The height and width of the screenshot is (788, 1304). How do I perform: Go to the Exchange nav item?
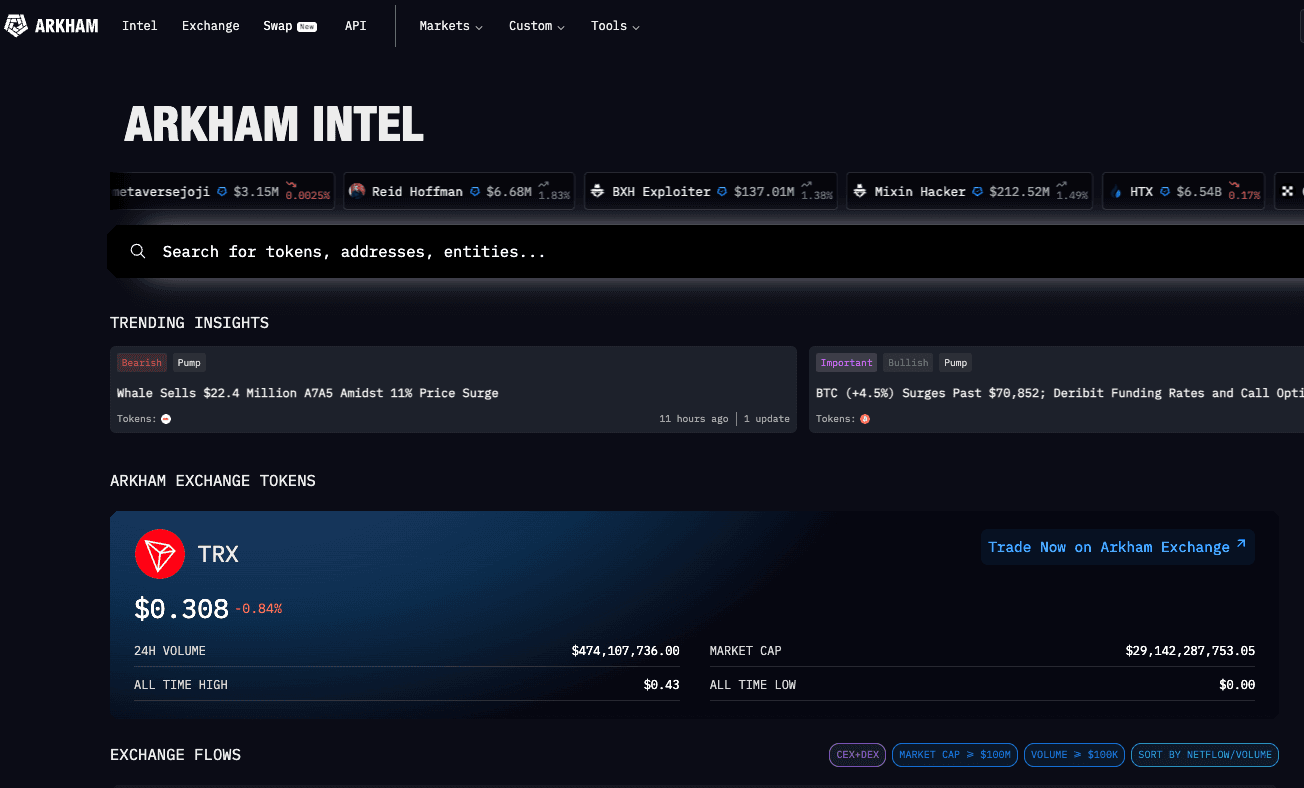tap(211, 26)
